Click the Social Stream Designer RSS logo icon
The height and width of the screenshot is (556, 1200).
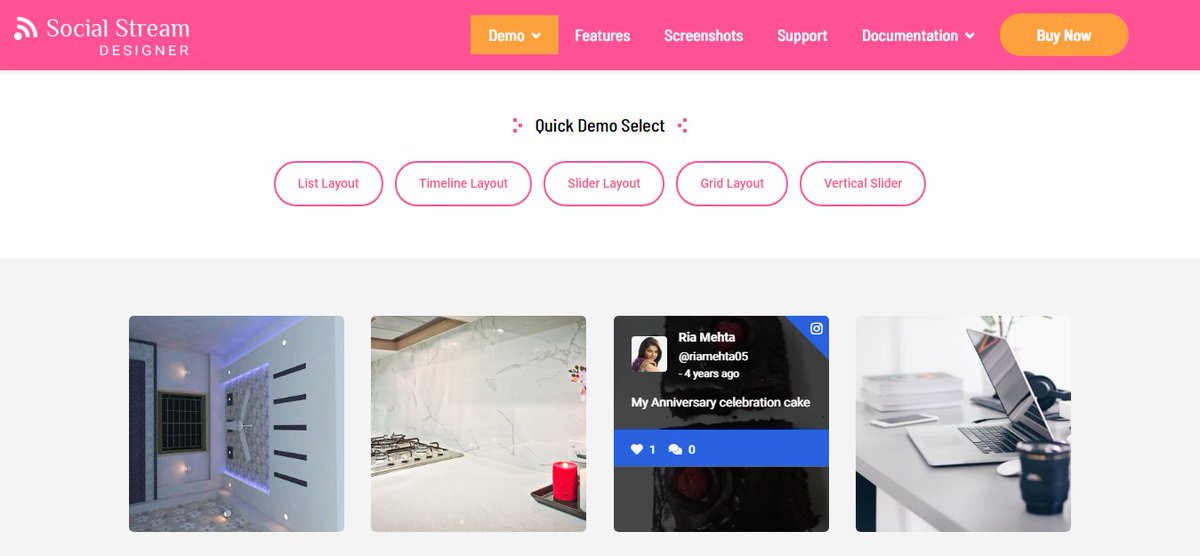pos(26,29)
